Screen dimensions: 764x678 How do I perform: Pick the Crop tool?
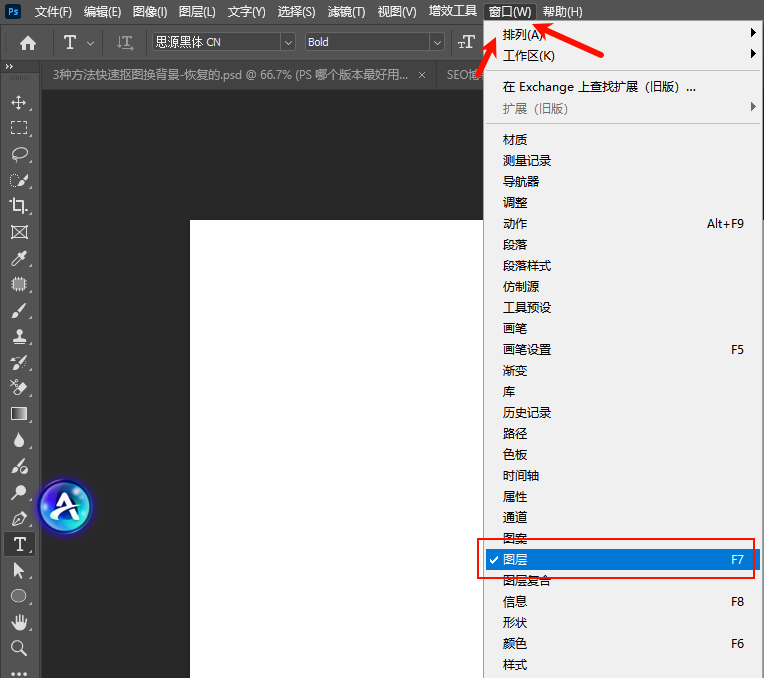click(19, 206)
